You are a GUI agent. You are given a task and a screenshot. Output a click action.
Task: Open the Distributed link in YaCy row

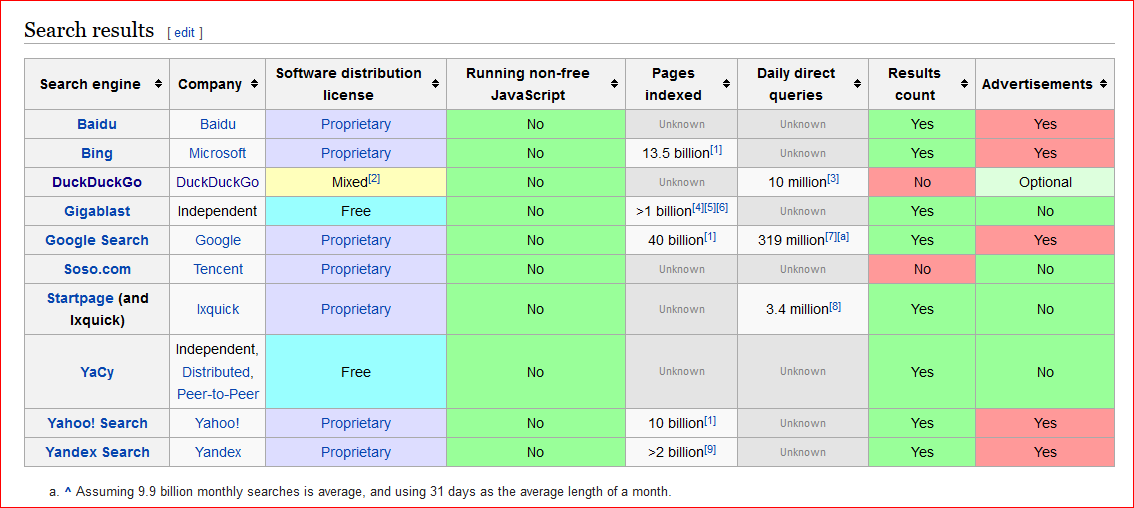[x=217, y=372]
